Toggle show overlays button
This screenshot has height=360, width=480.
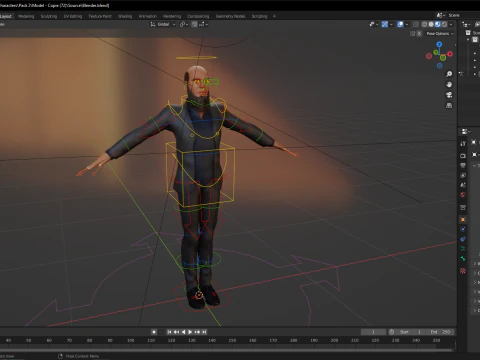[x=400, y=24]
